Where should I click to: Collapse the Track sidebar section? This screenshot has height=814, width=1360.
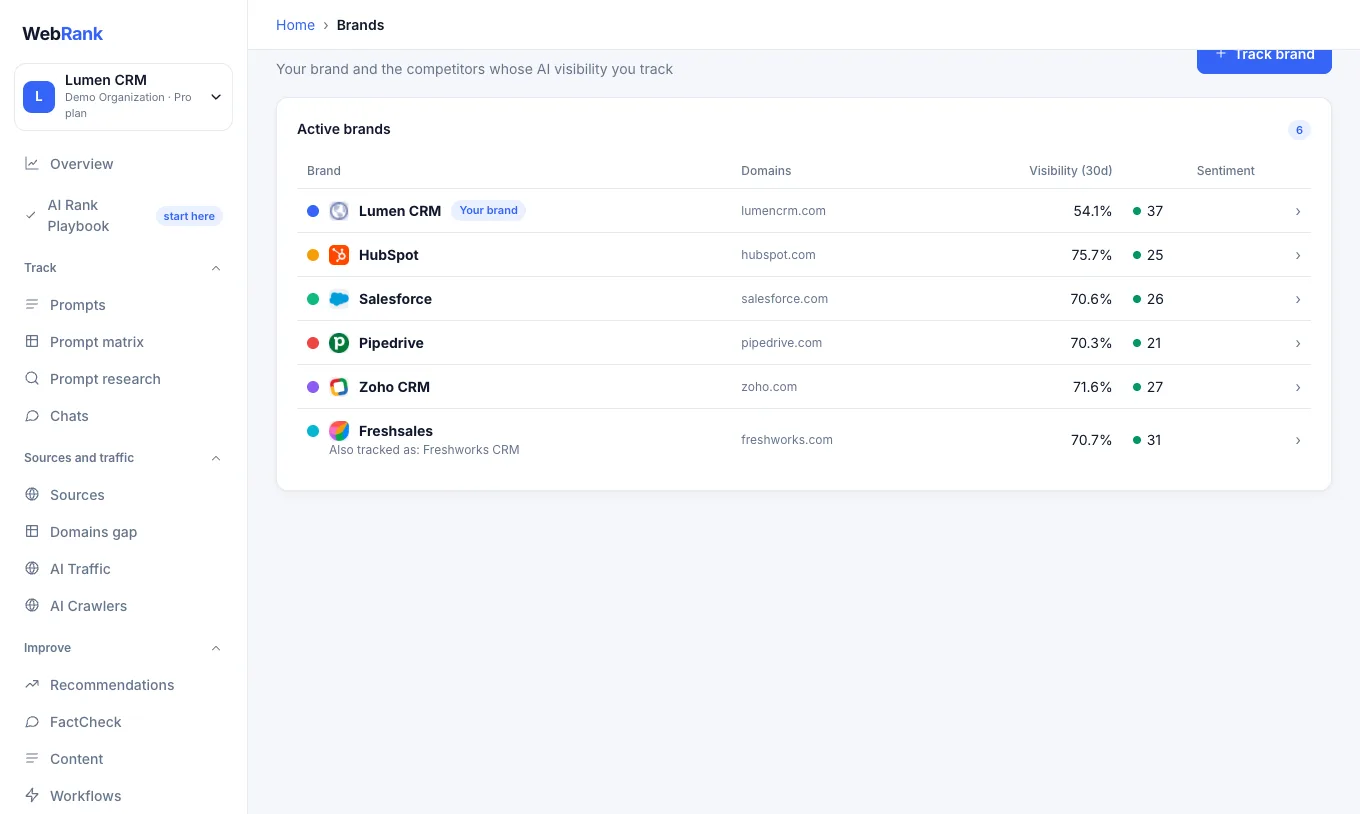coord(216,268)
